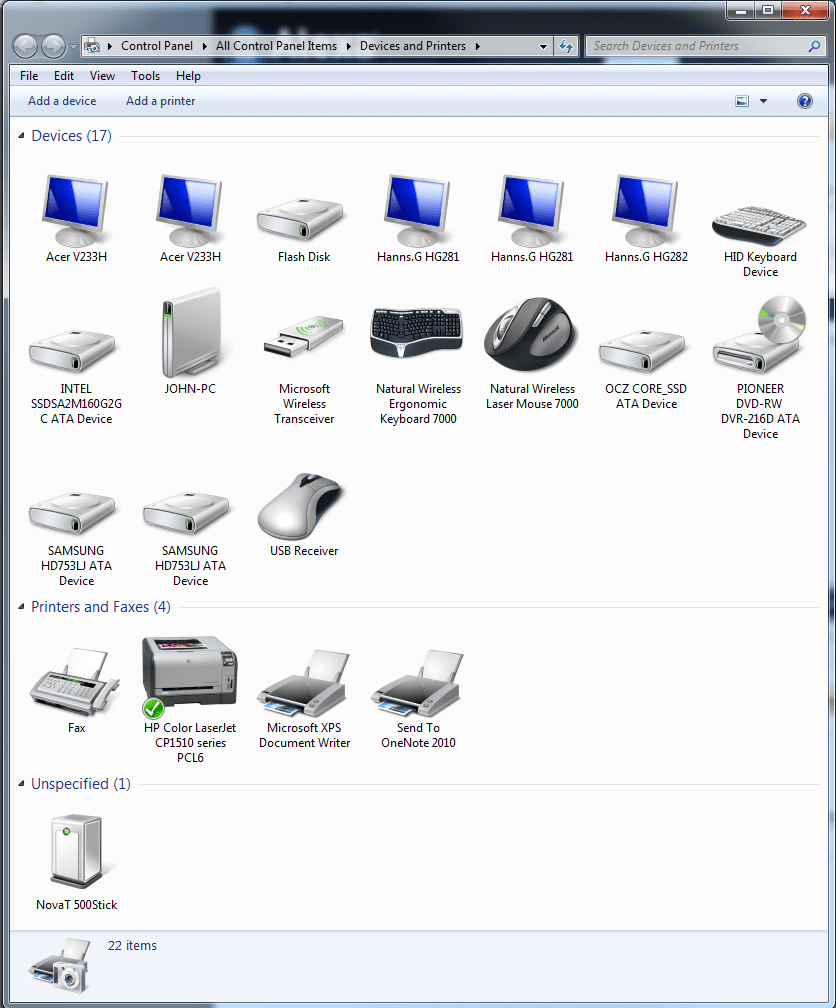Click the Devices and Printers breadcrumb
Screen dimensions: 836x1008
pyautogui.click(x=413, y=46)
